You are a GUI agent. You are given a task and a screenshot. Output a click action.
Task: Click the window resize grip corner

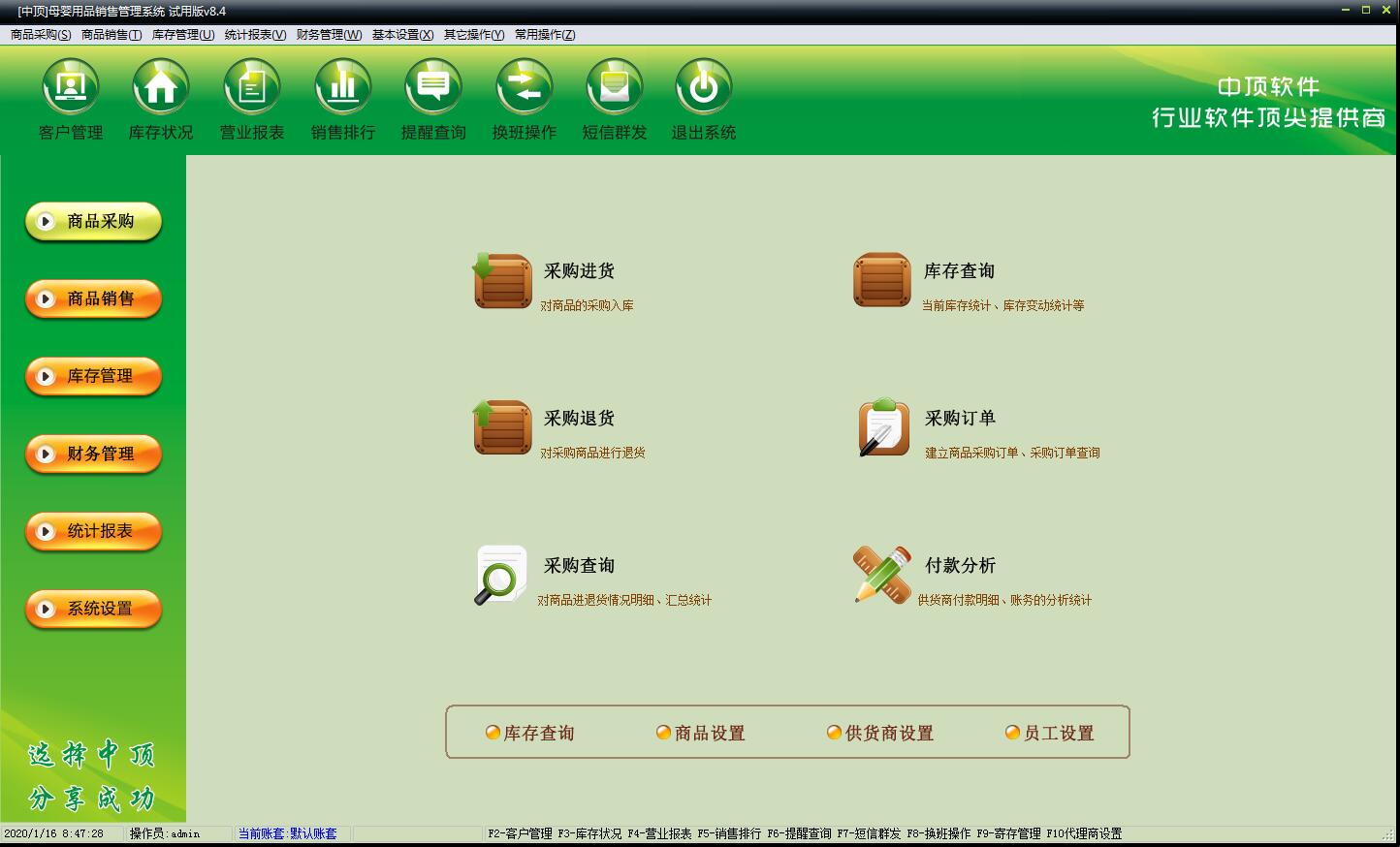1387,834
